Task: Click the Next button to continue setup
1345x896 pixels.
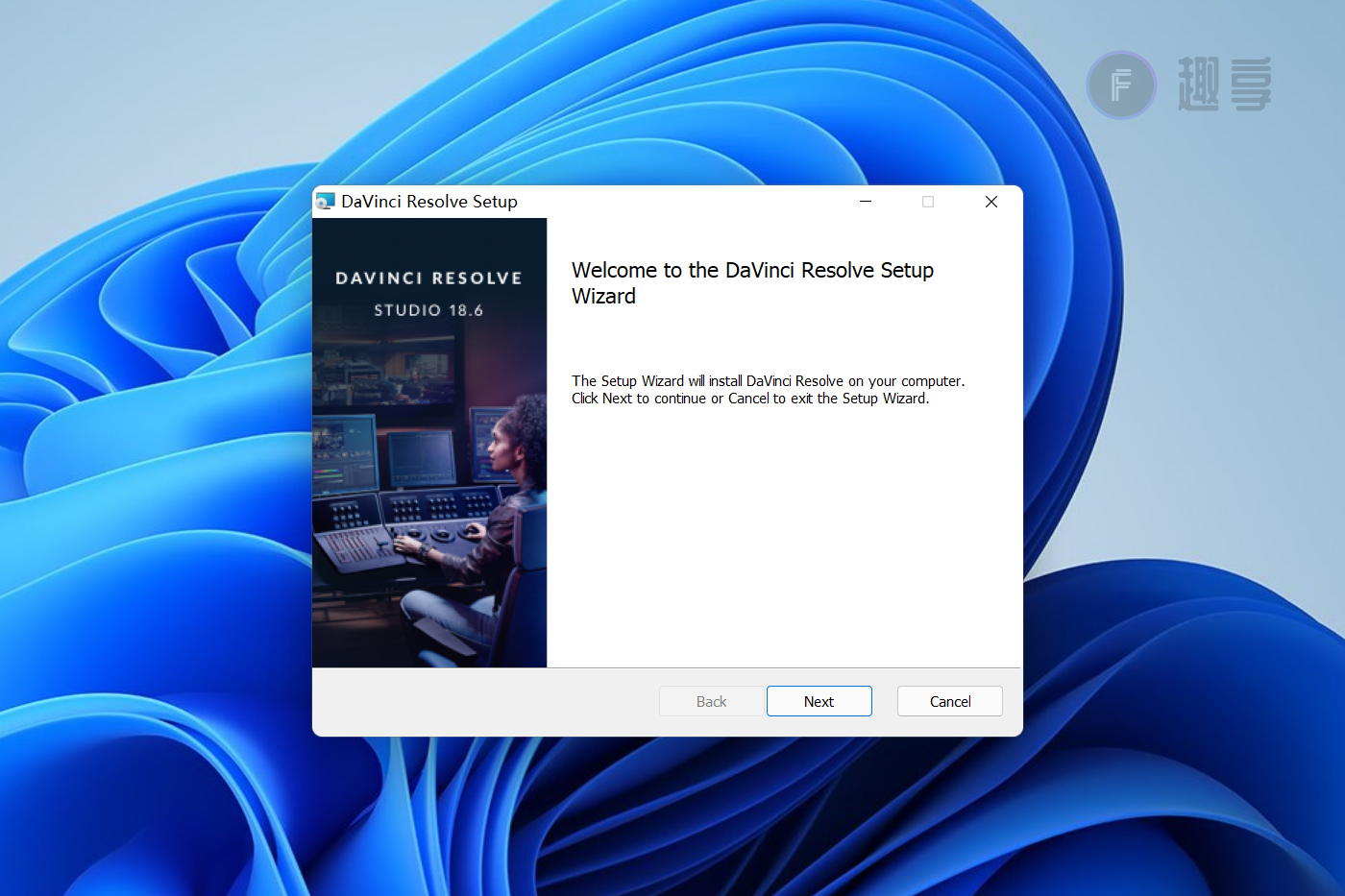Action: [819, 701]
